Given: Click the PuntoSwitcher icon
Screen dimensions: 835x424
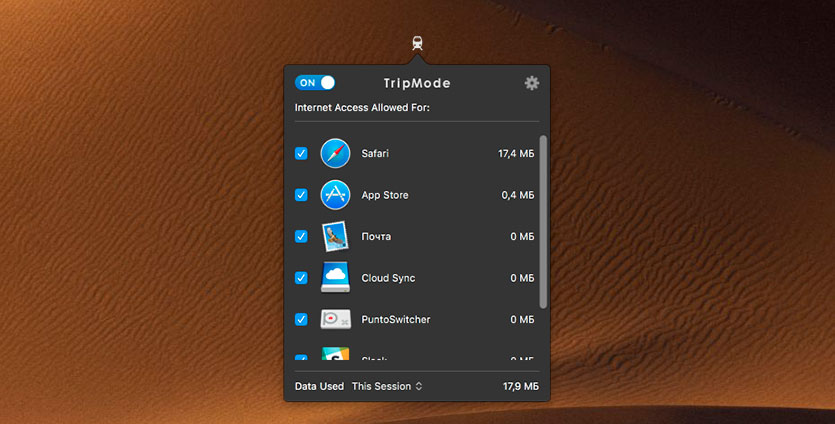Looking at the screenshot, I should 335,320.
